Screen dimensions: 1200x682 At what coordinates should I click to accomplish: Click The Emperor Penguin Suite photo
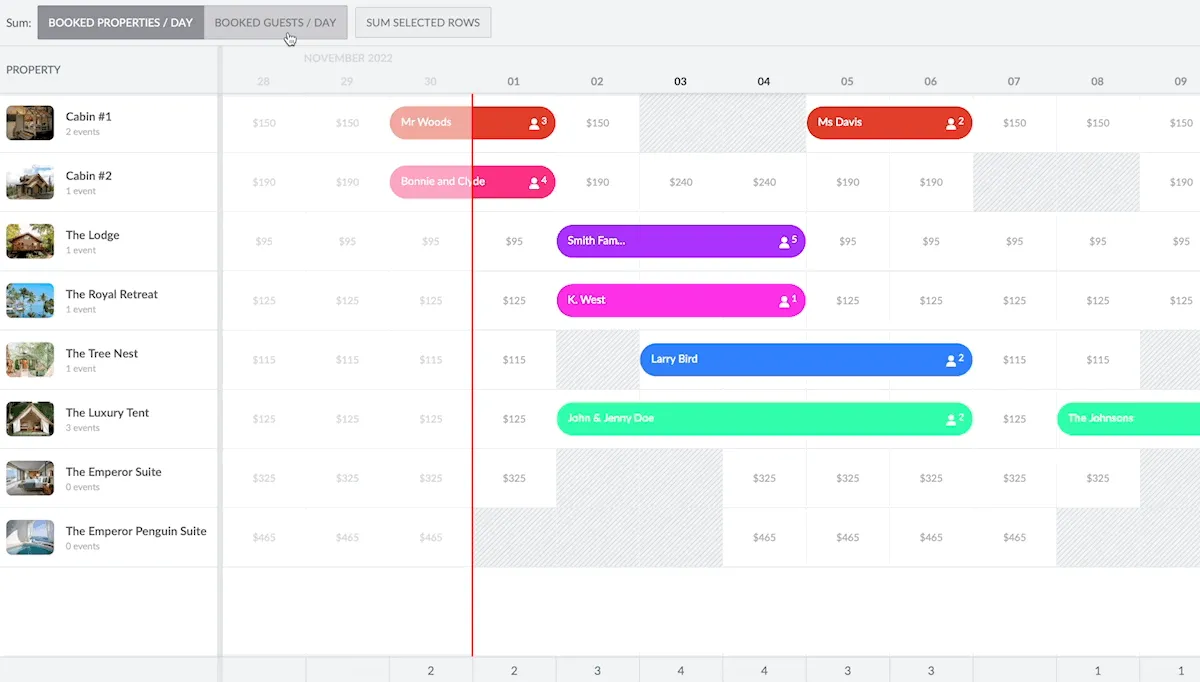(x=30, y=537)
